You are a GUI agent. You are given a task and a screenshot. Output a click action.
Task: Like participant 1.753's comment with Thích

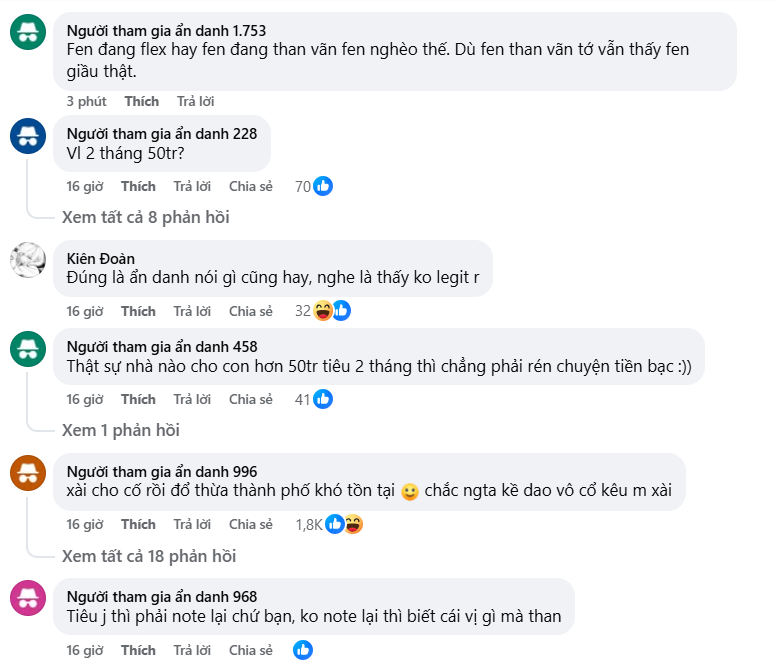click(141, 101)
